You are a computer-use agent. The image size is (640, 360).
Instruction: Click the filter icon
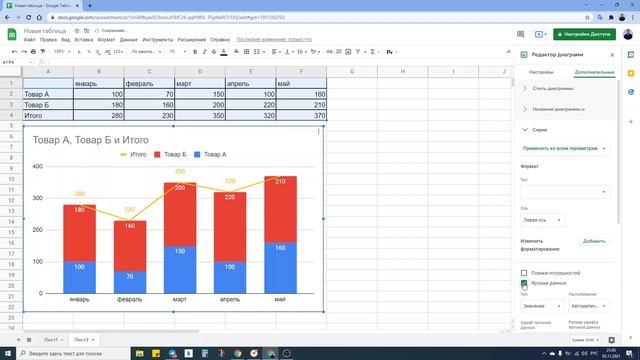(358, 52)
